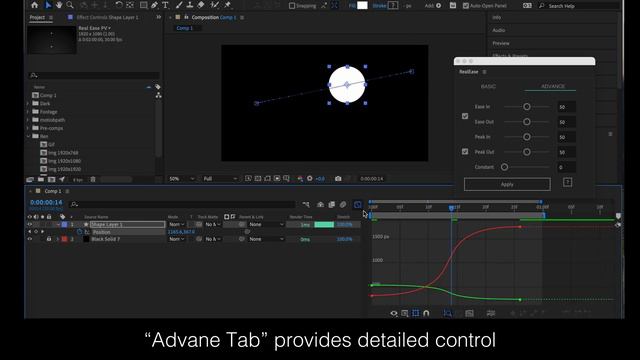The width and height of the screenshot is (640, 360).
Task: Click the frame blending icon in timeline
Action: point(331,204)
